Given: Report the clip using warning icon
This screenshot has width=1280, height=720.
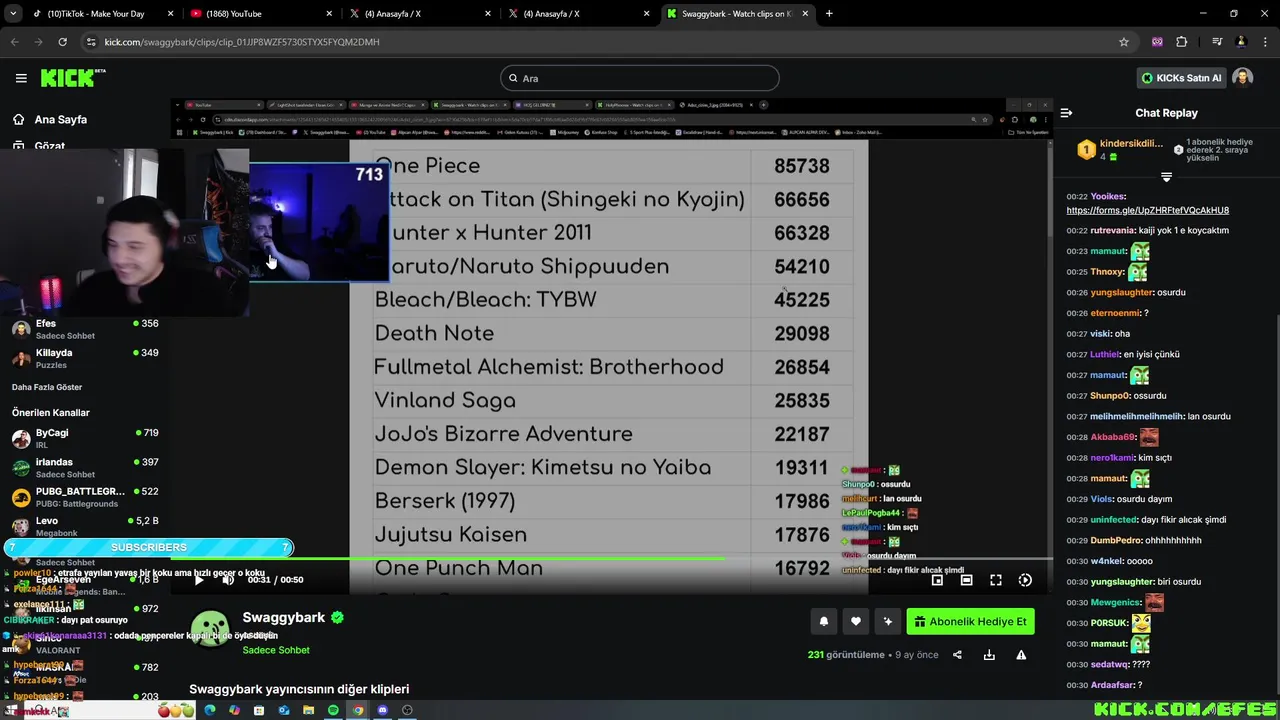Looking at the screenshot, I should [x=1021, y=655].
